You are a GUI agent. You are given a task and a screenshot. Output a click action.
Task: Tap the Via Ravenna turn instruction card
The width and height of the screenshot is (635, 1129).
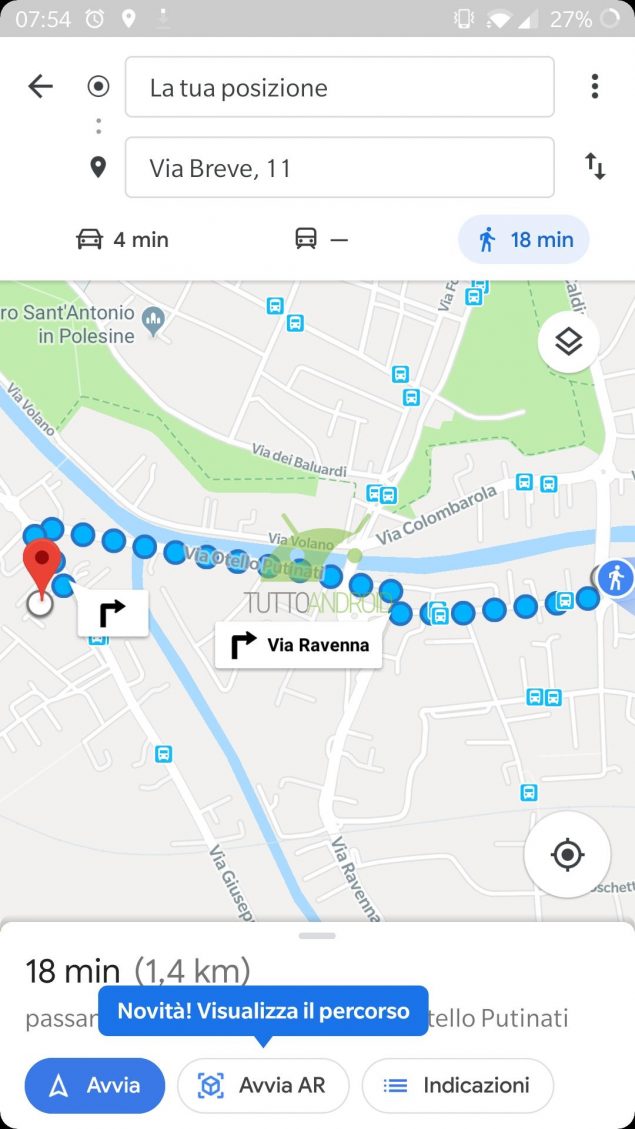(299, 645)
